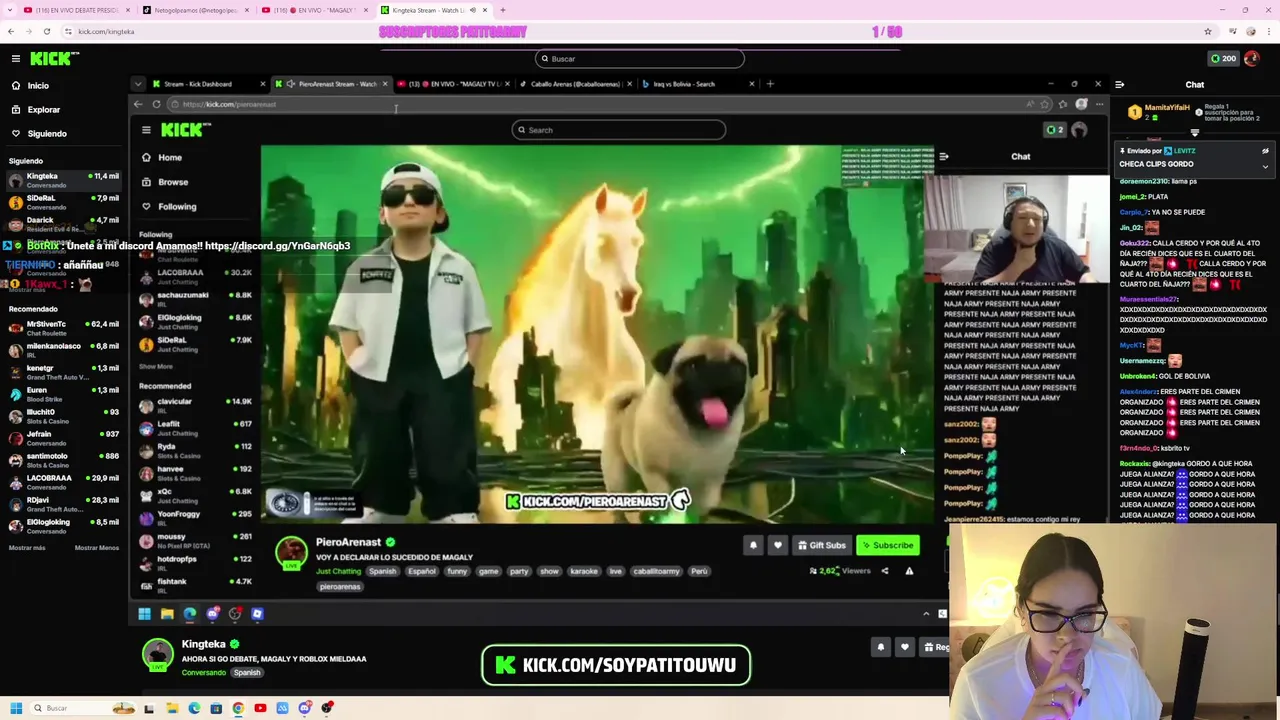The image size is (1280, 720).
Task: Collapse with Mostrar Menos in outer sidebar
Action: pos(97,548)
